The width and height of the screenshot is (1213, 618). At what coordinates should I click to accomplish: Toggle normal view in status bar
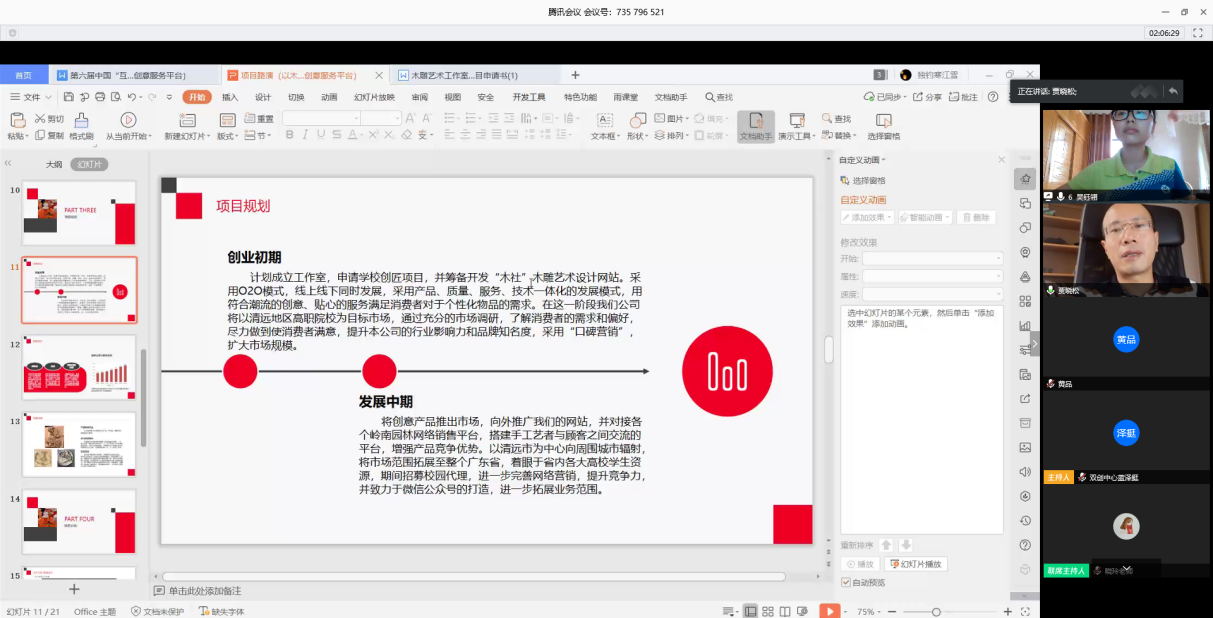[749, 611]
